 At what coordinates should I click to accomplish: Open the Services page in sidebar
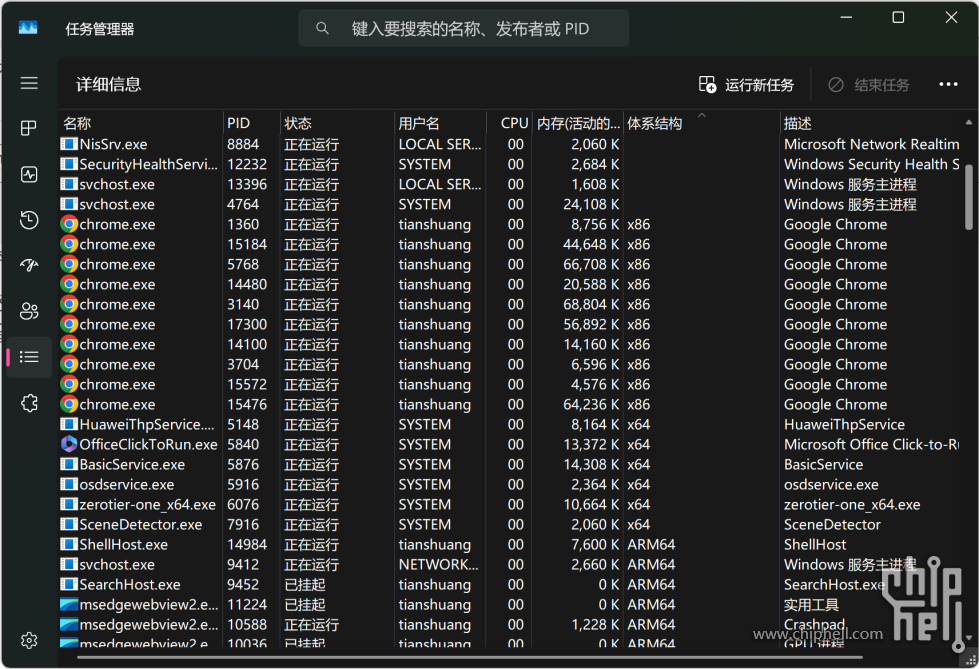(29, 402)
